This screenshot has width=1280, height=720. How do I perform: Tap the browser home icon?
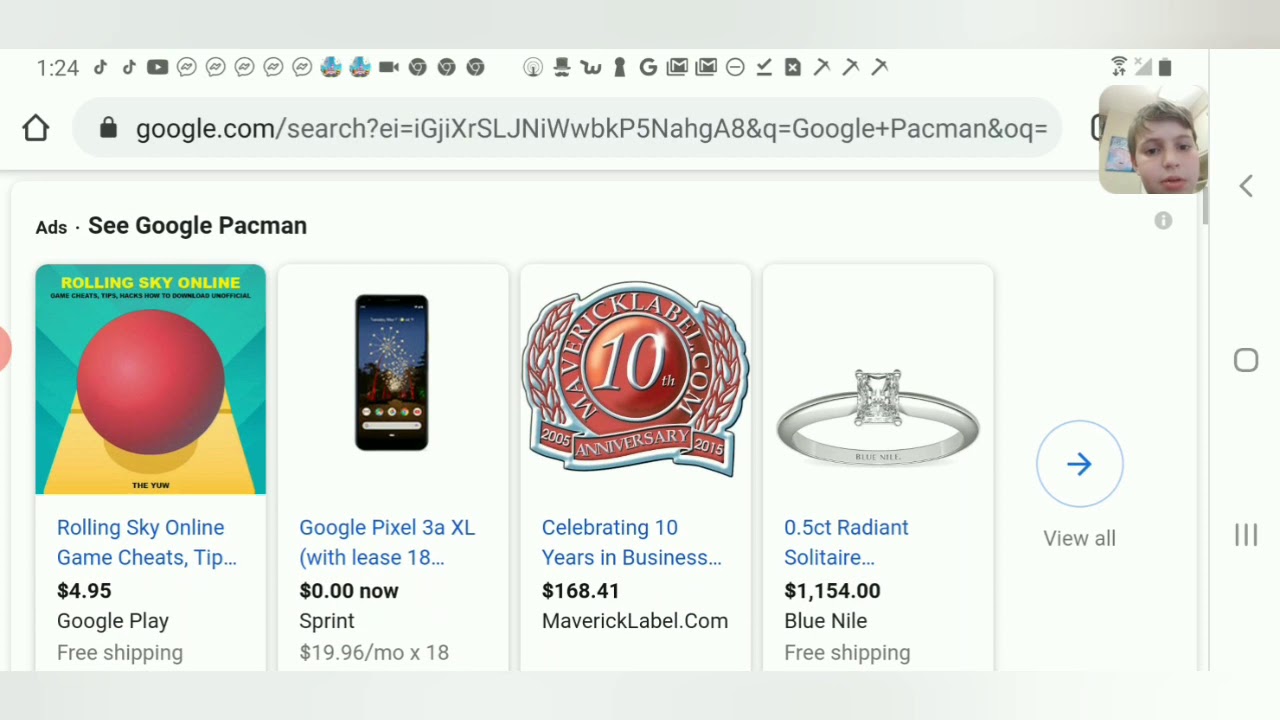[36, 128]
